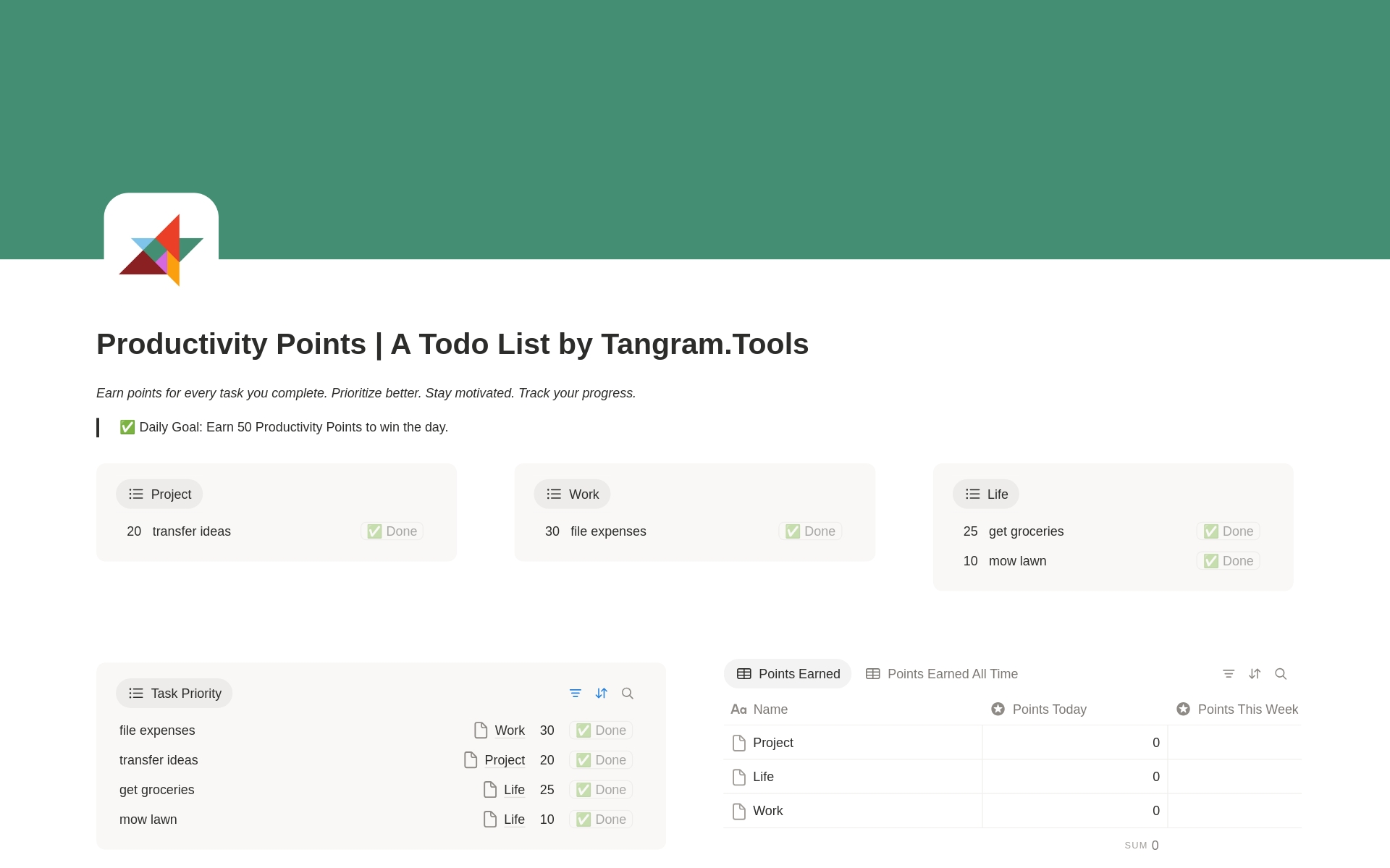Toggle Done on transfer ideas in Task Priority
This screenshot has height=868, width=1390.
(x=601, y=760)
